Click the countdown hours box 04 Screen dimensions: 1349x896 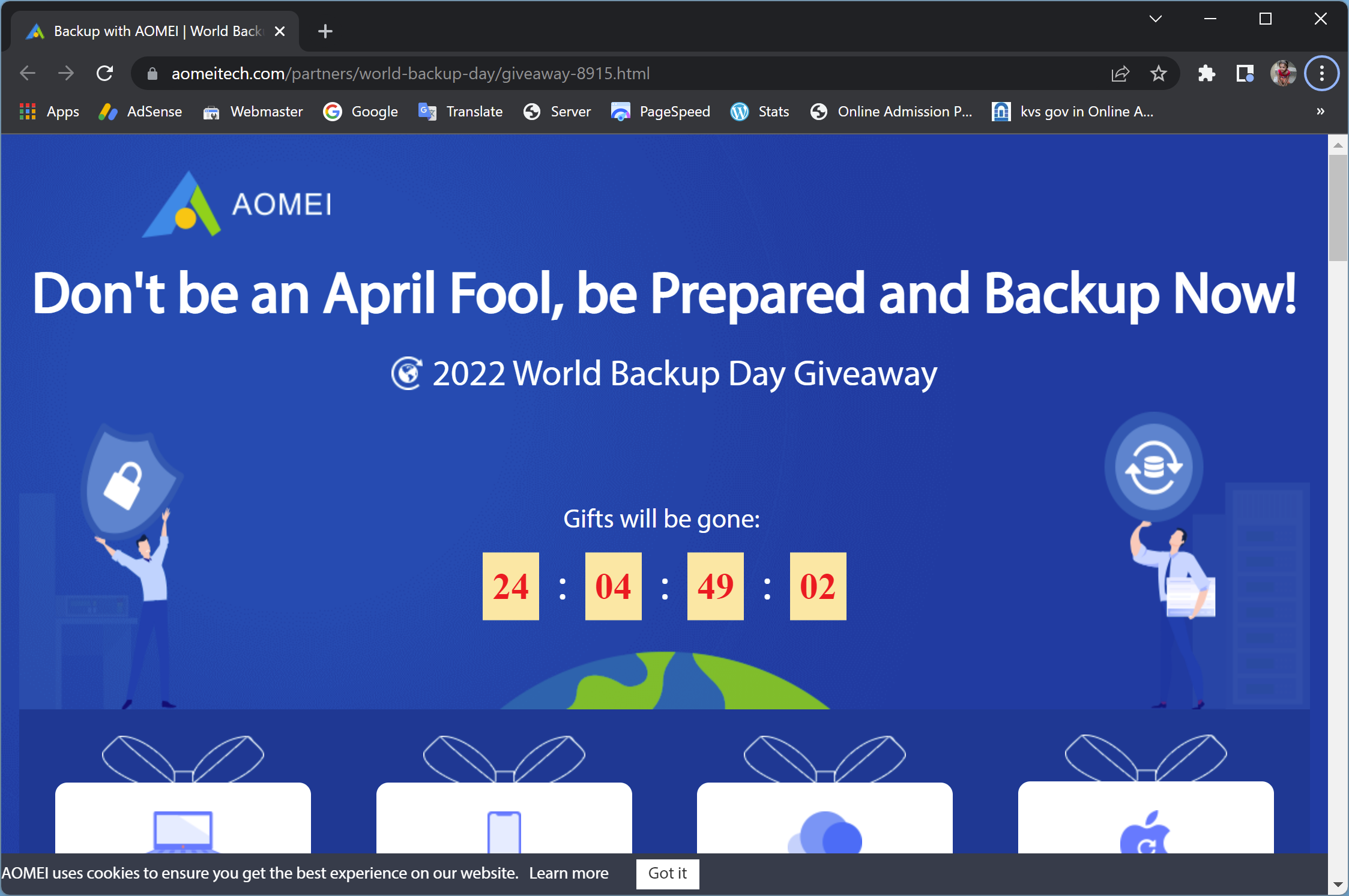[x=614, y=586]
